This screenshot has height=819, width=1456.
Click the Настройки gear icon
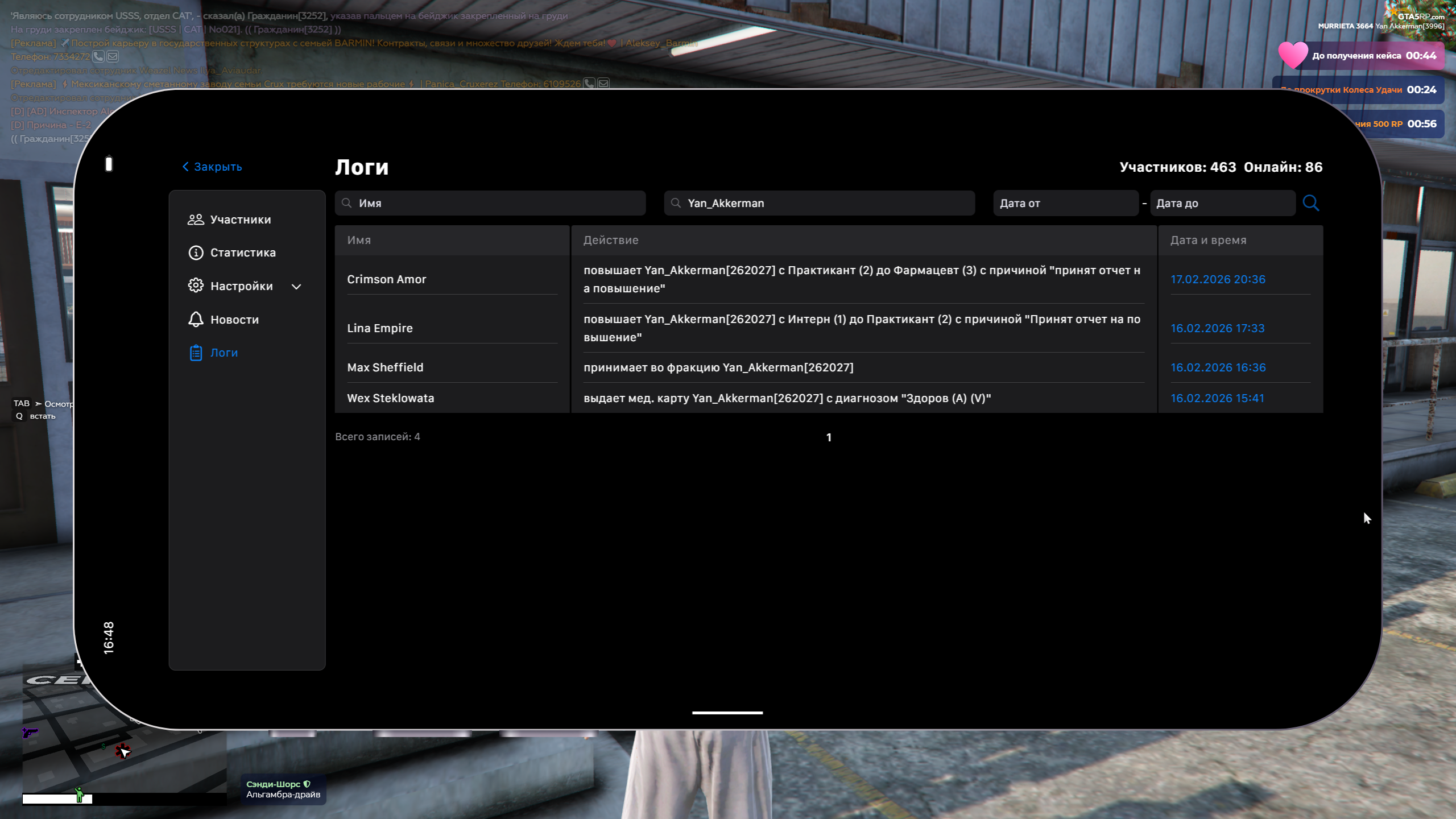click(x=196, y=286)
